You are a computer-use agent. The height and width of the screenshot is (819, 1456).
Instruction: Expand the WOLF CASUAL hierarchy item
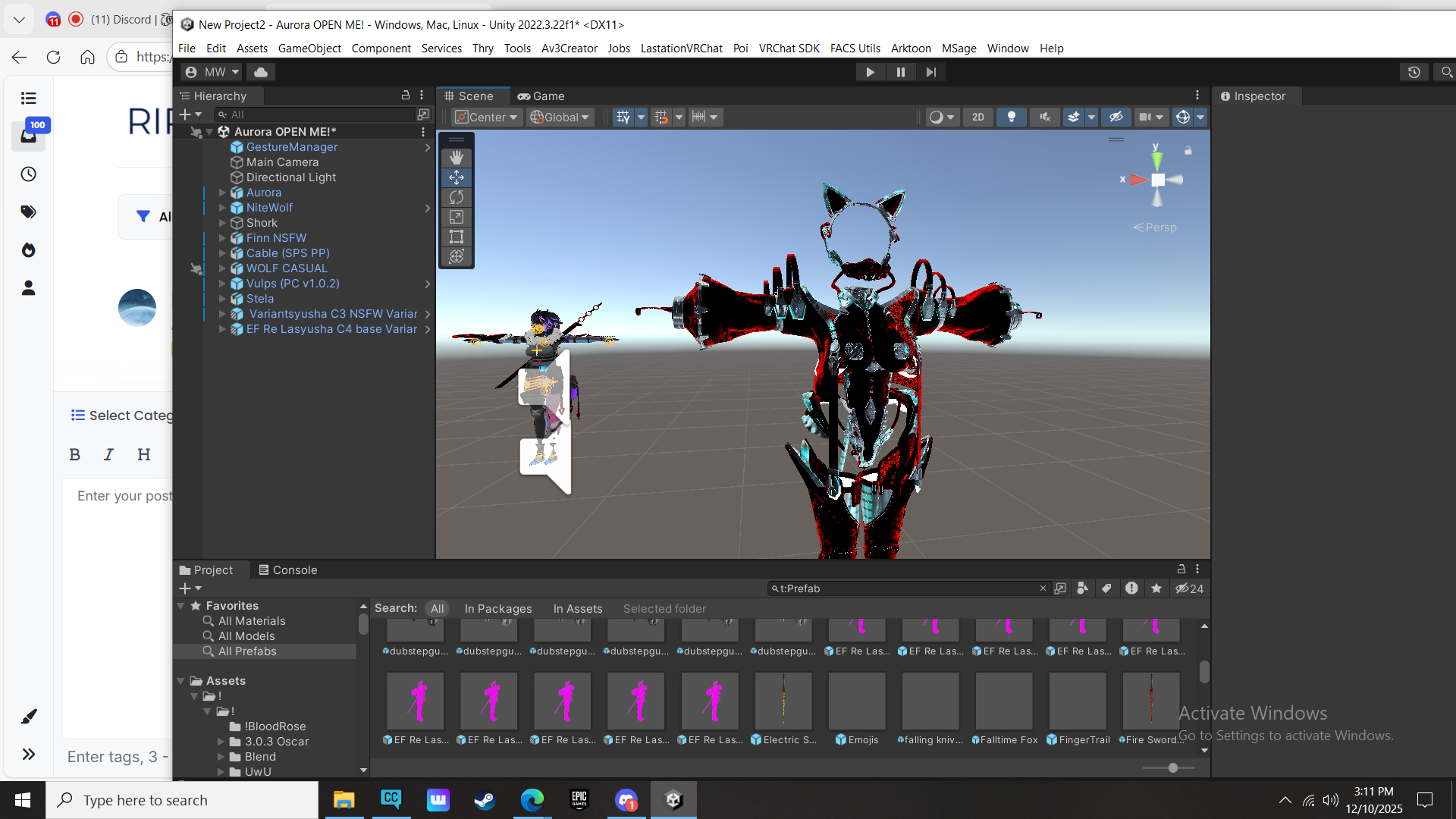pos(222,268)
